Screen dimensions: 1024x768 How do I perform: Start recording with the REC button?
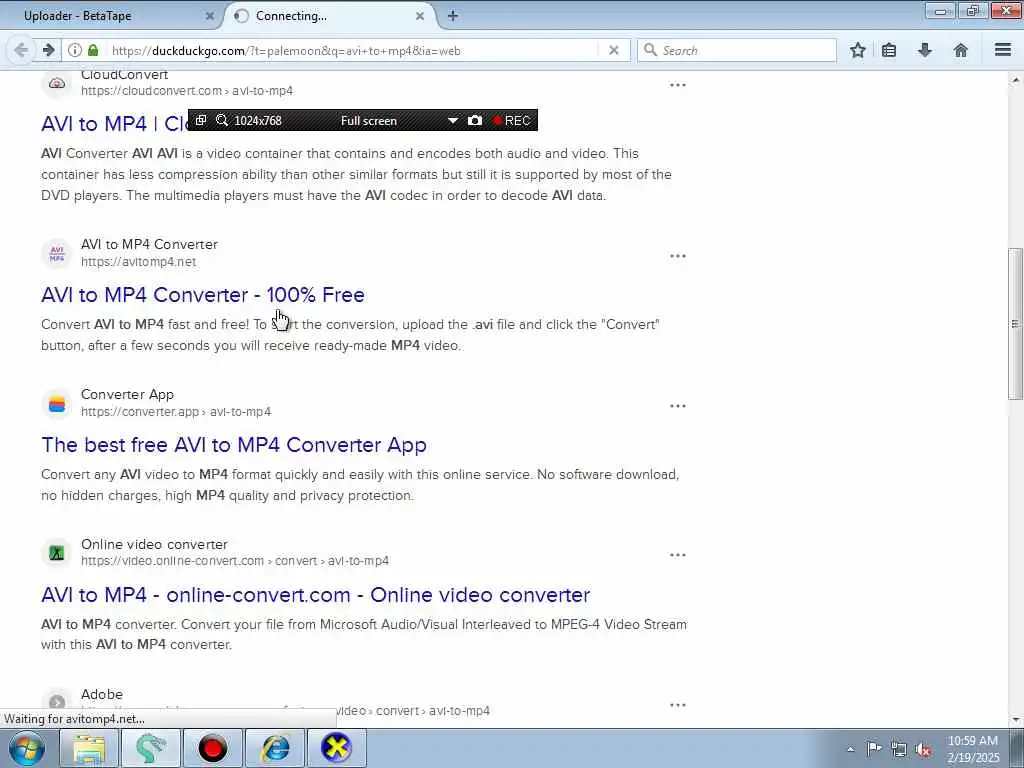[512, 120]
